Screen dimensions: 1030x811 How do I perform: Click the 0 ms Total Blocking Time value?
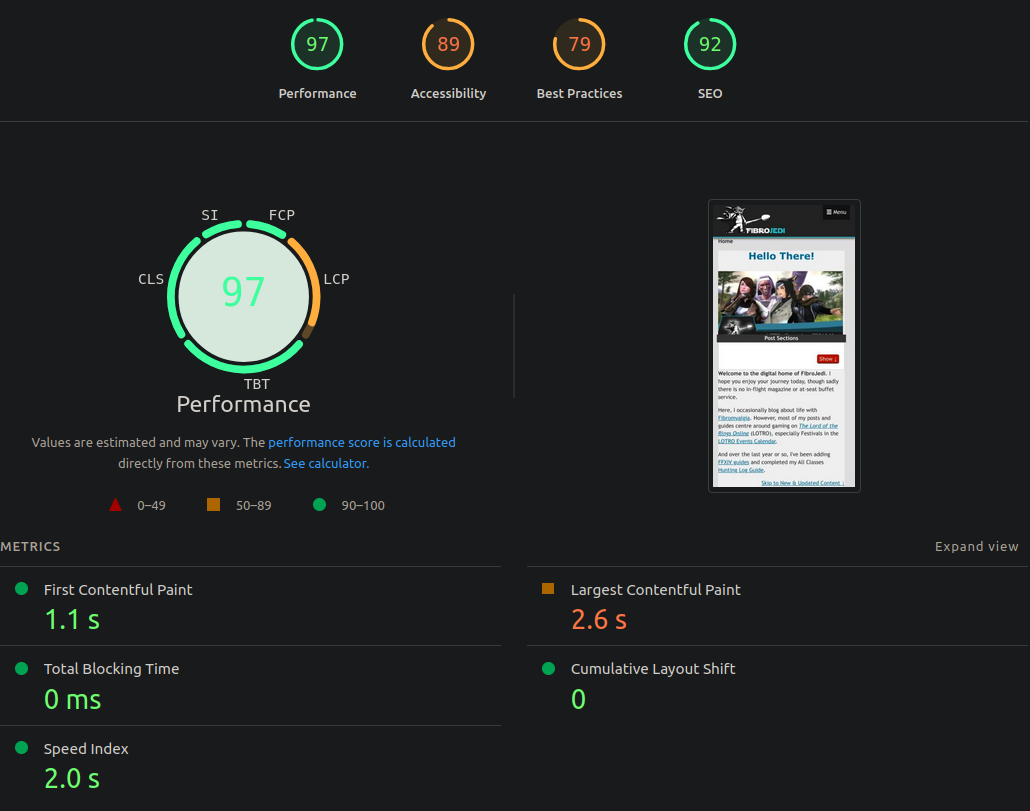pos(73,699)
